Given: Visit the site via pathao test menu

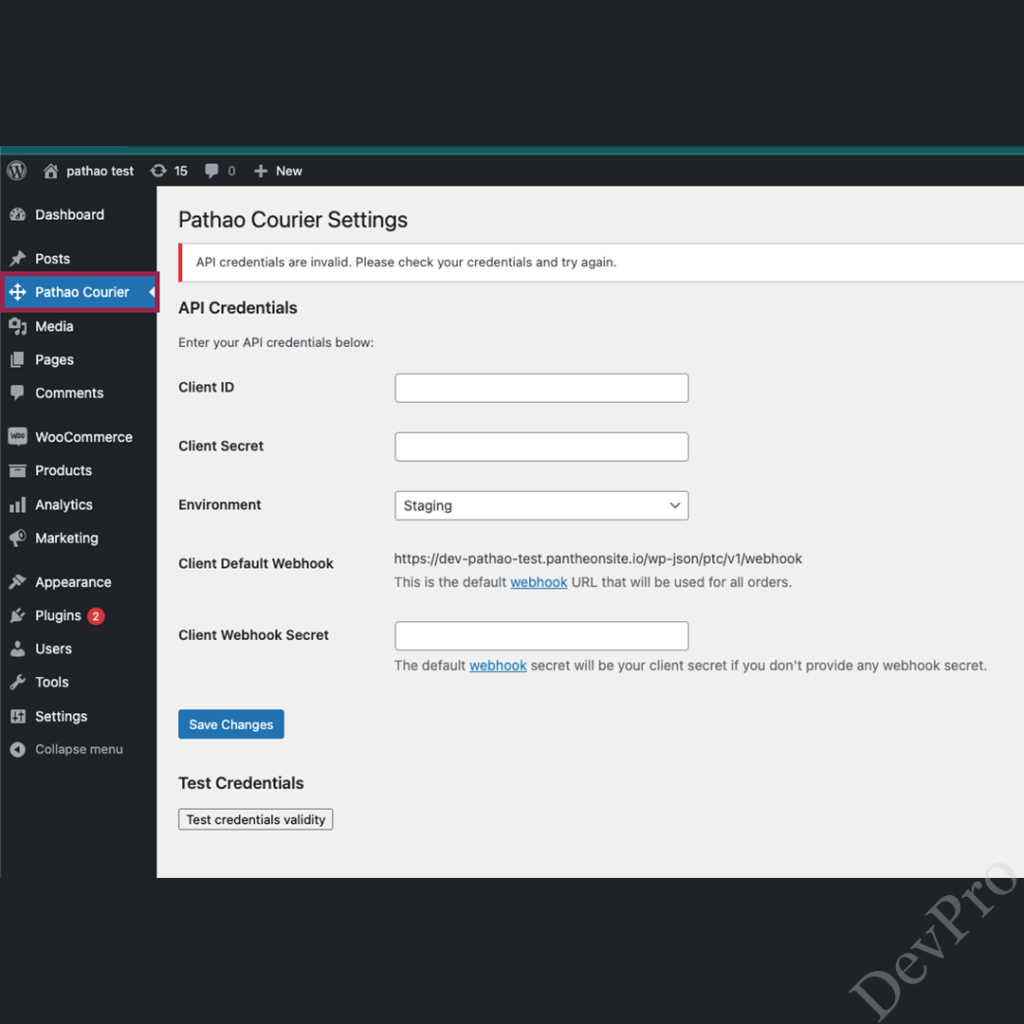Looking at the screenshot, I should (88, 170).
